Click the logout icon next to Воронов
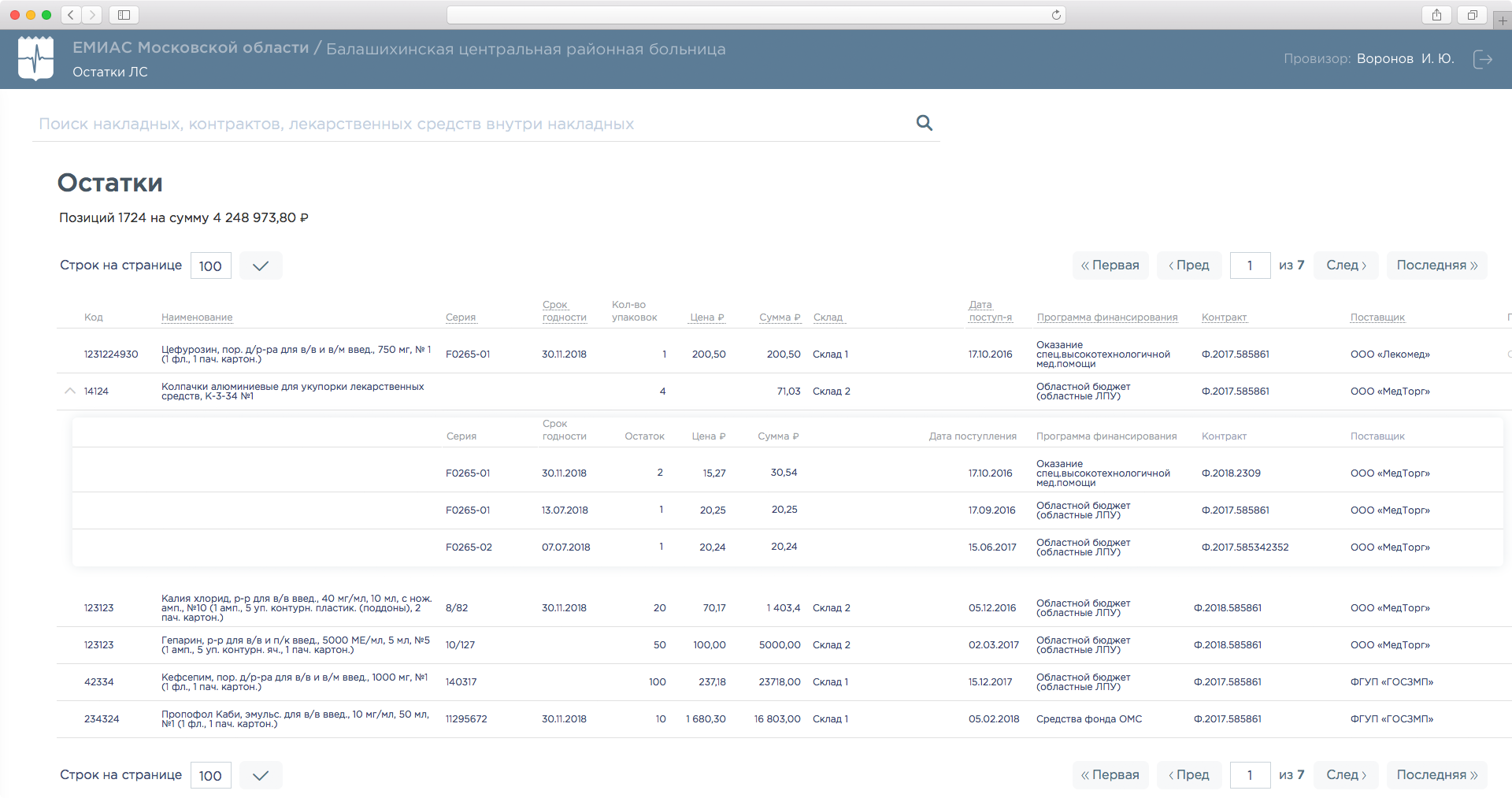This screenshot has height=798, width=1512. pos(1482,59)
